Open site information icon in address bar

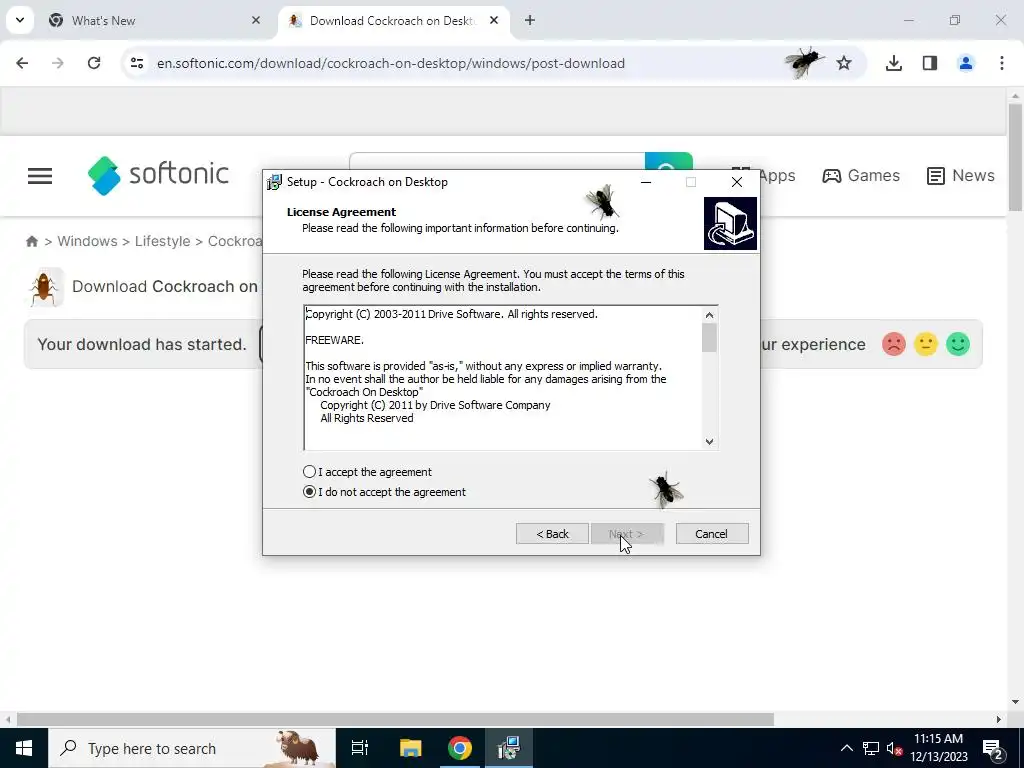tap(136, 63)
